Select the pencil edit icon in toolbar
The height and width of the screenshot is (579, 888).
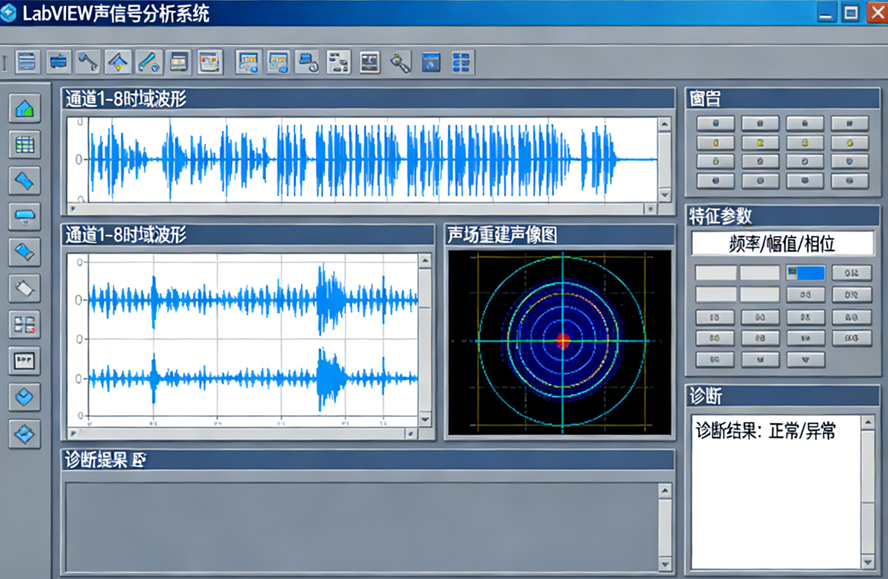pos(149,62)
